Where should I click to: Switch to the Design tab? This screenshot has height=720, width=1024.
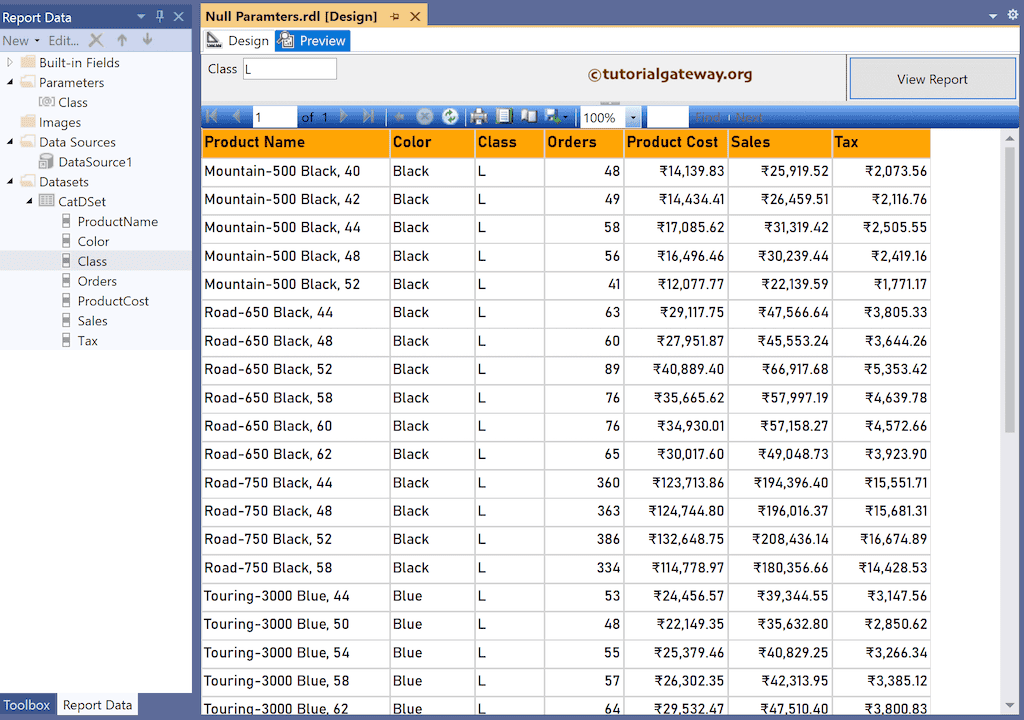coord(238,41)
